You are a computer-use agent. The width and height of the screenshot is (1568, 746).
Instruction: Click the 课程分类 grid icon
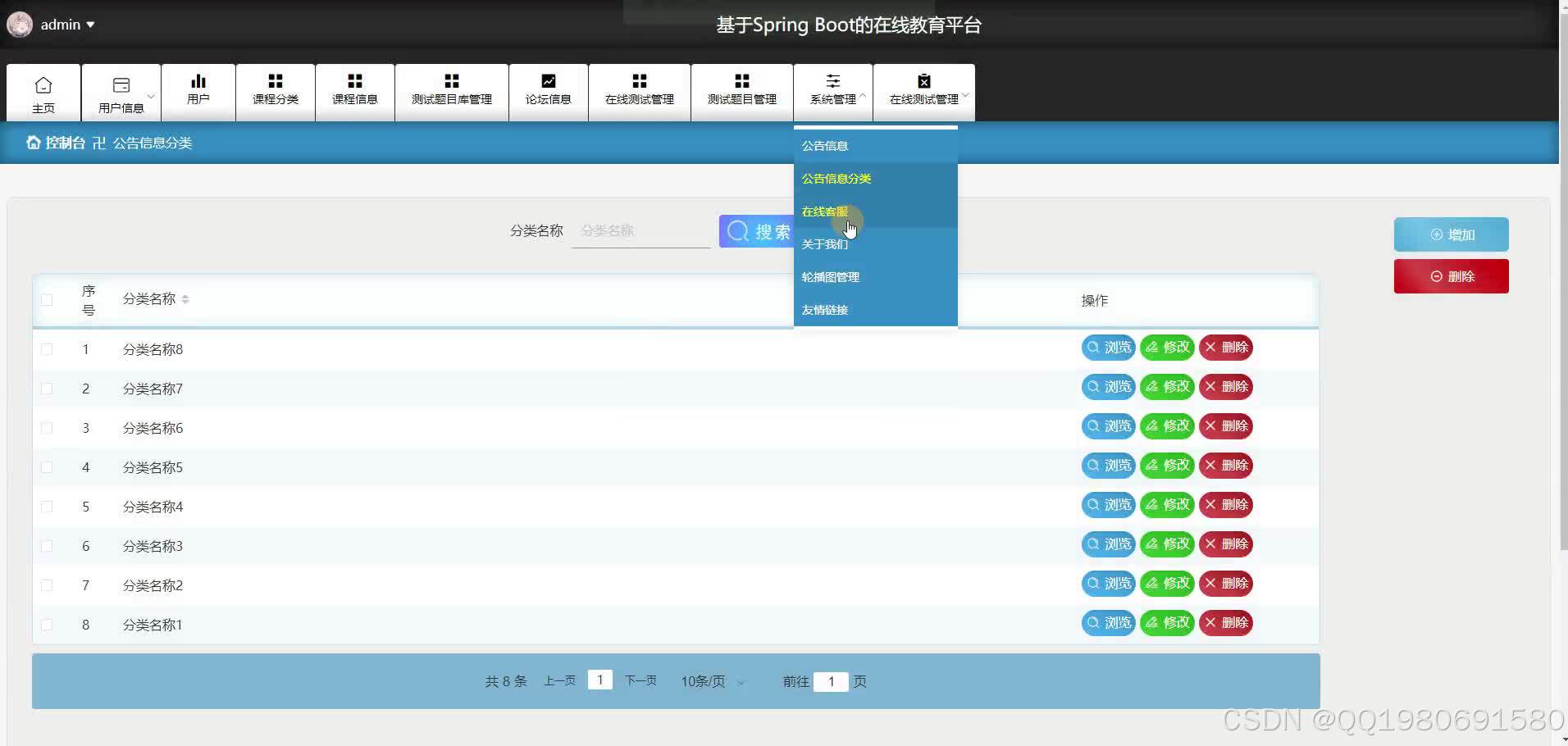[x=276, y=81]
